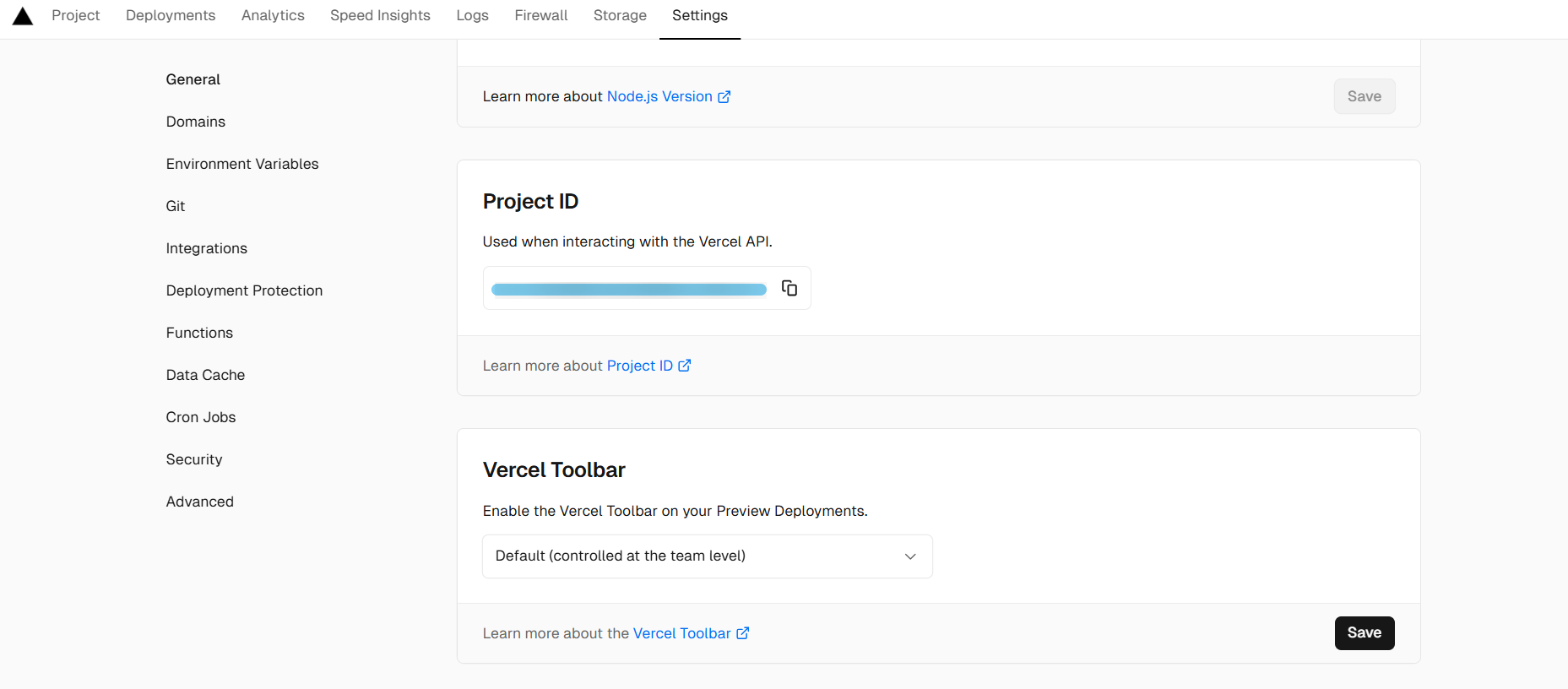Viewport: 1568px width, 689px height.
Task: Switch to the Firewall tab
Action: (x=541, y=16)
